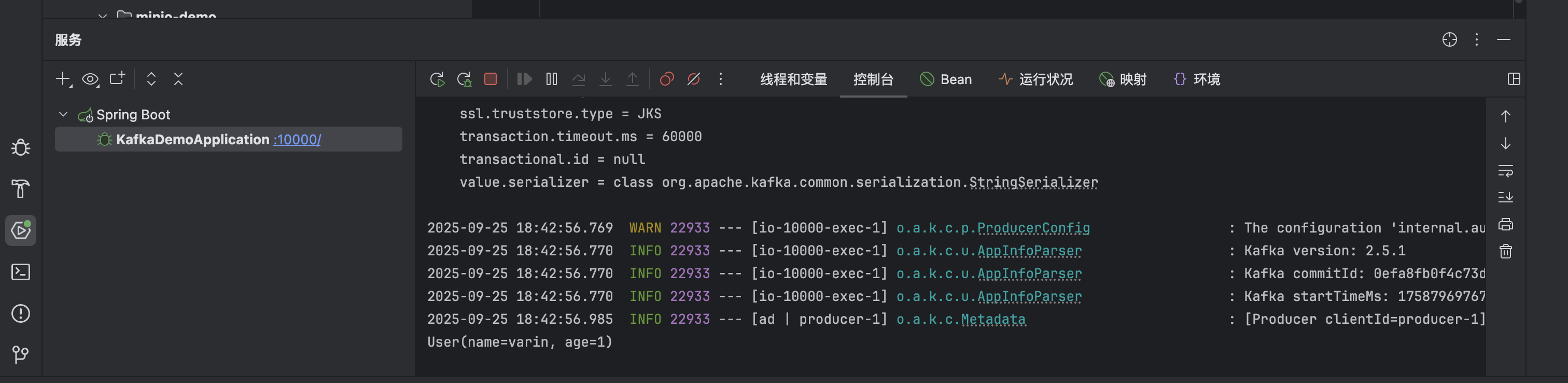Open the Git version control tool window
Viewport: 1568px width, 383px height.
coord(21,354)
